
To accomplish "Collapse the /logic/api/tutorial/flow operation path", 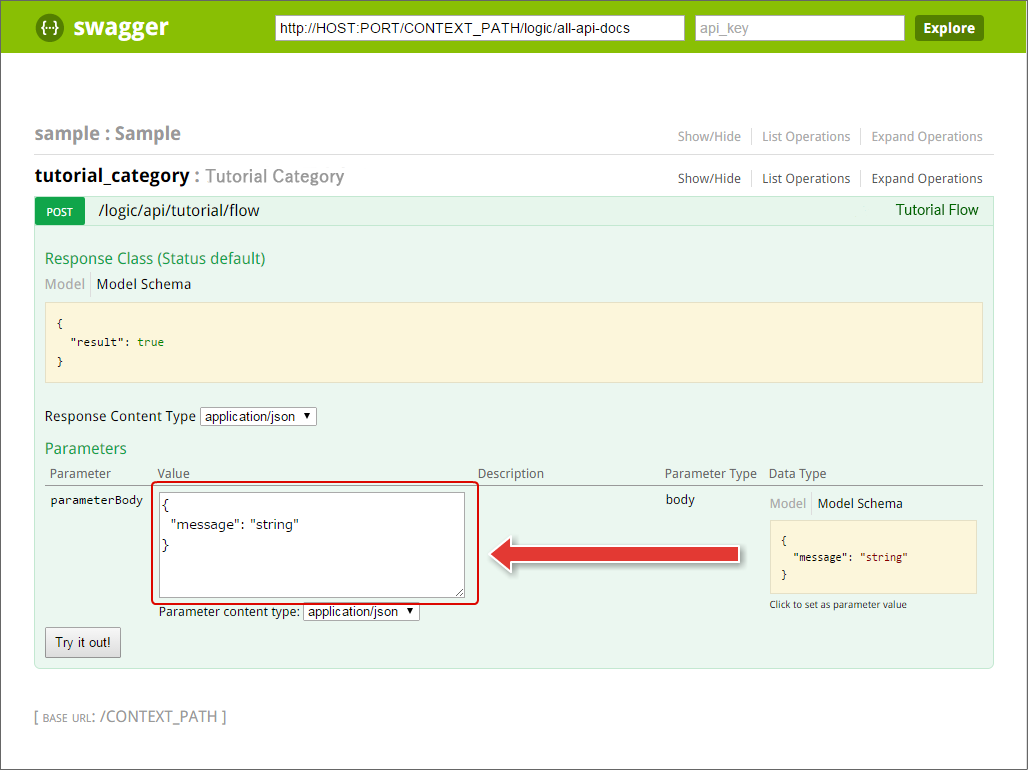I will (x=179, y=211).
